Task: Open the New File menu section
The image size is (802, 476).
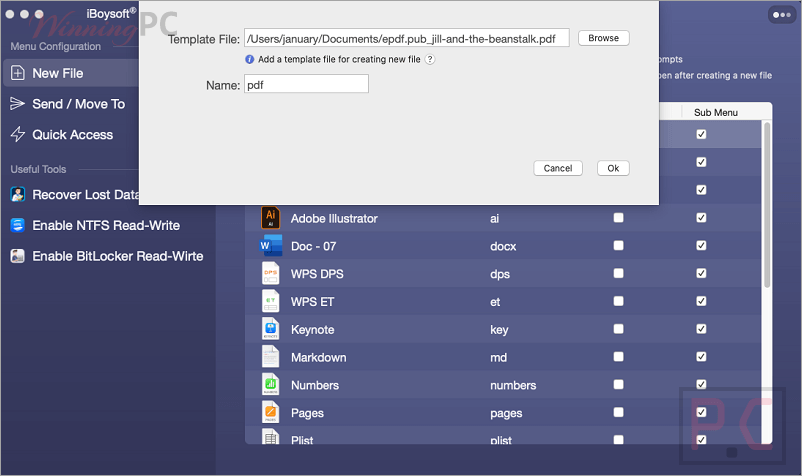Action: coord(72,73)
